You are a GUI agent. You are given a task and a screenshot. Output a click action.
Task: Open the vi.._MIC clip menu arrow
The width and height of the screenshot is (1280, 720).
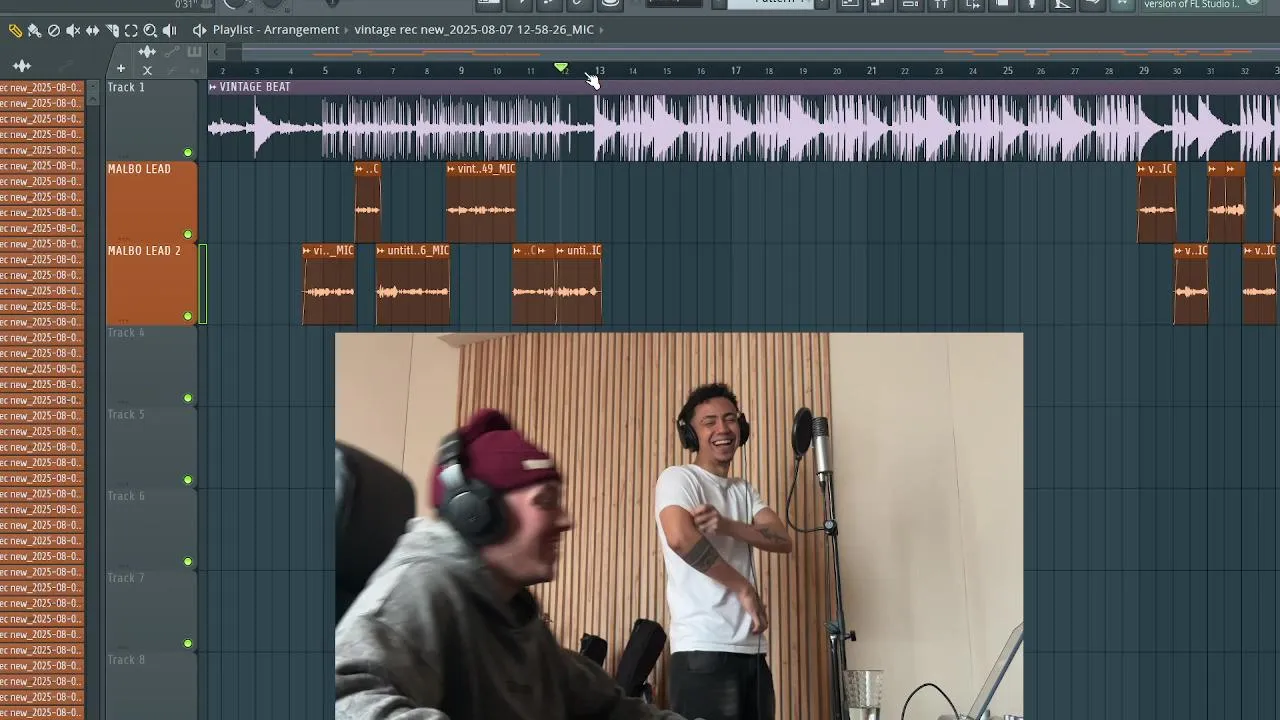point(307,251)
